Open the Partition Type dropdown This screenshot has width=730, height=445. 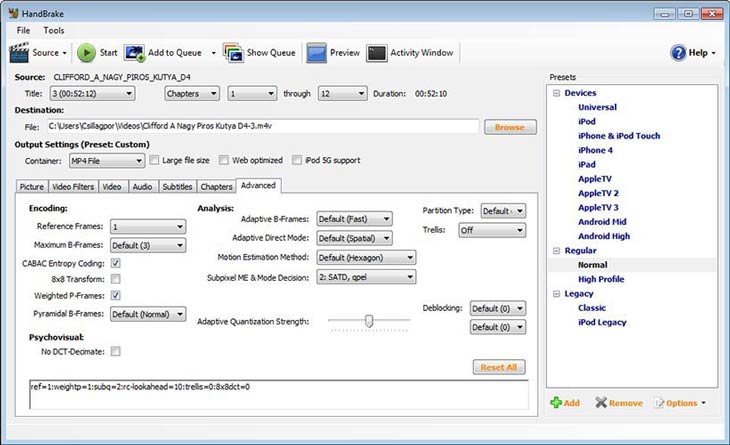coord(503,211)
